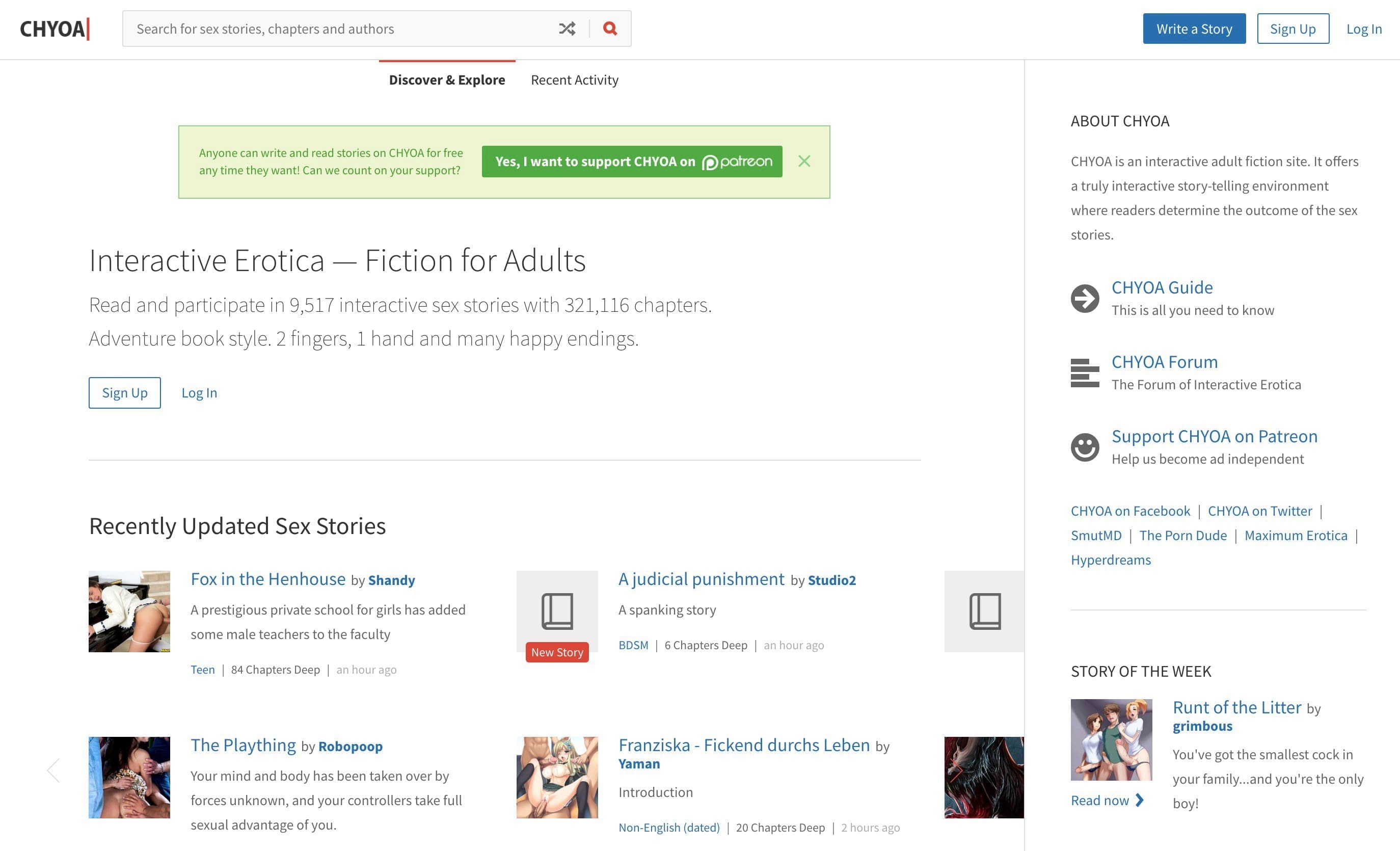Click the Read now chevron arrow
This screenshot has height=851, width=1400.
pyautogui.click(x=1139, y=801)
